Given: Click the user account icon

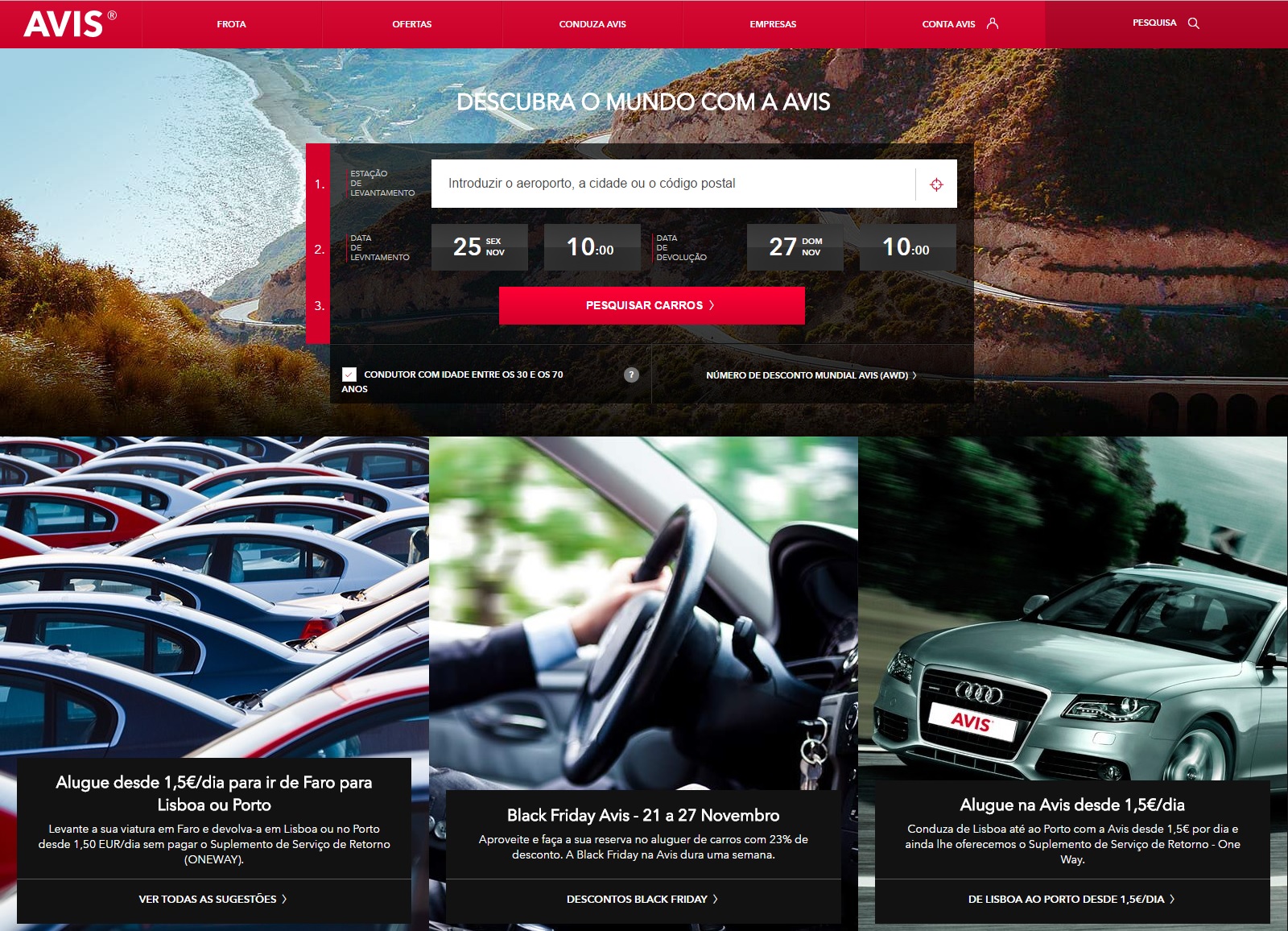Looking at the screenshot, I should 993,23.
